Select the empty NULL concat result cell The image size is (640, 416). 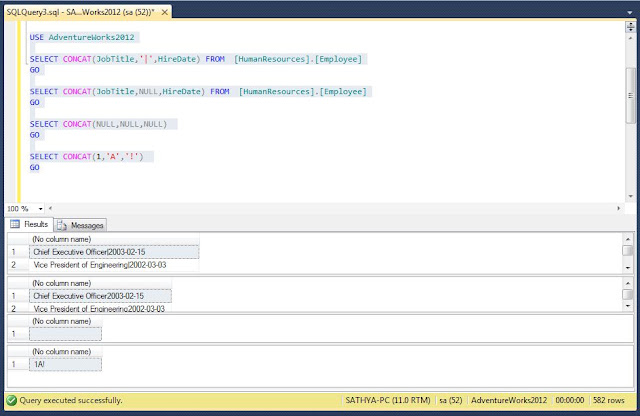(x=65, y=334)
